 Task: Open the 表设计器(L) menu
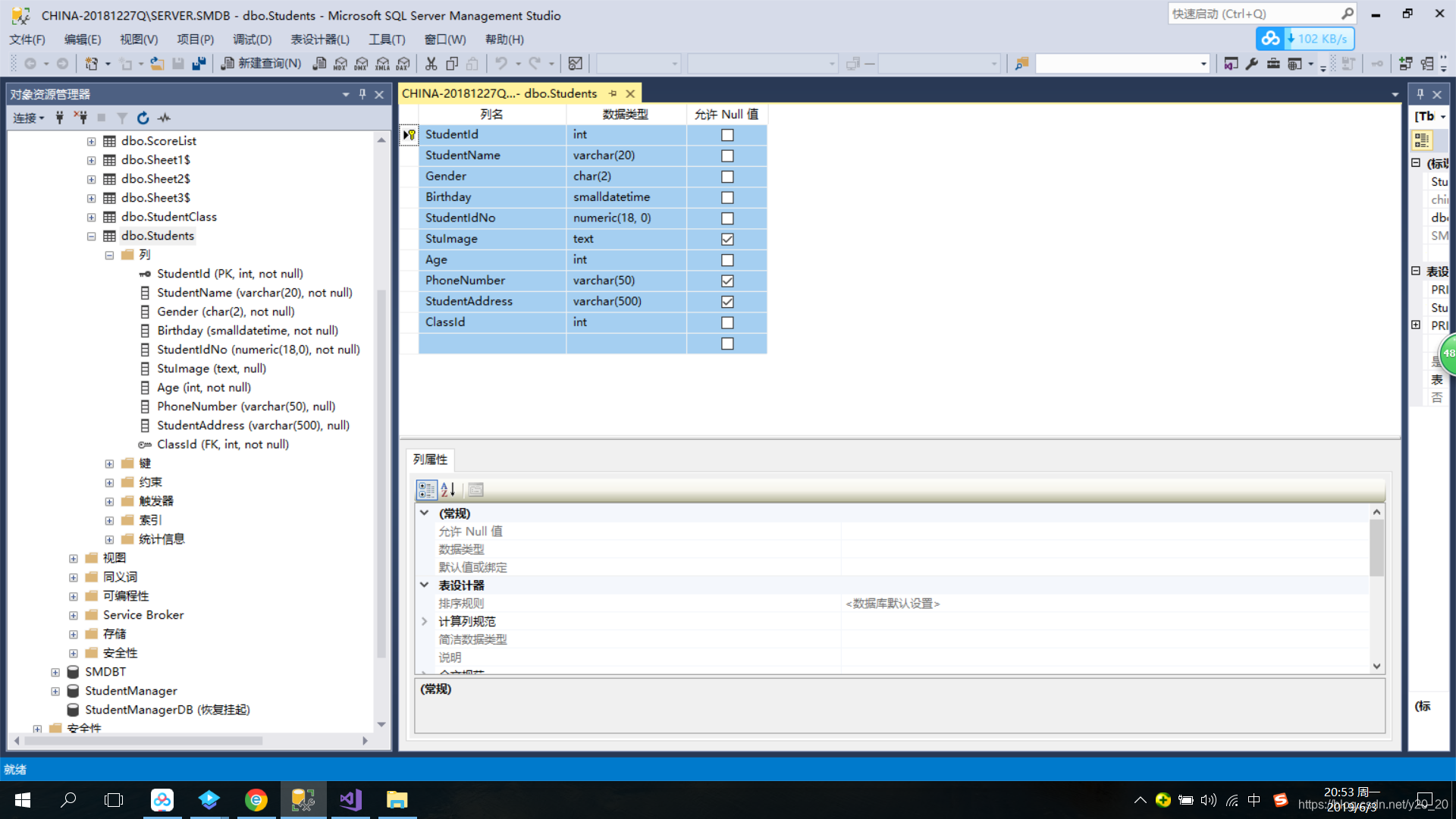click(x=320, y=39)
